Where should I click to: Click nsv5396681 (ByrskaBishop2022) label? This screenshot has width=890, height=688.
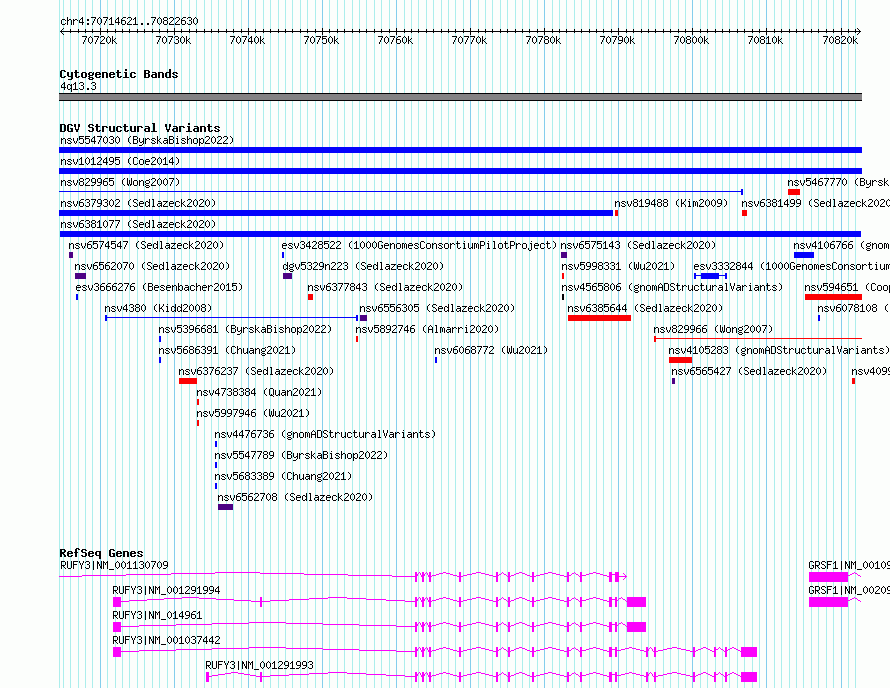pyautogui.click(x=245, y=329)
